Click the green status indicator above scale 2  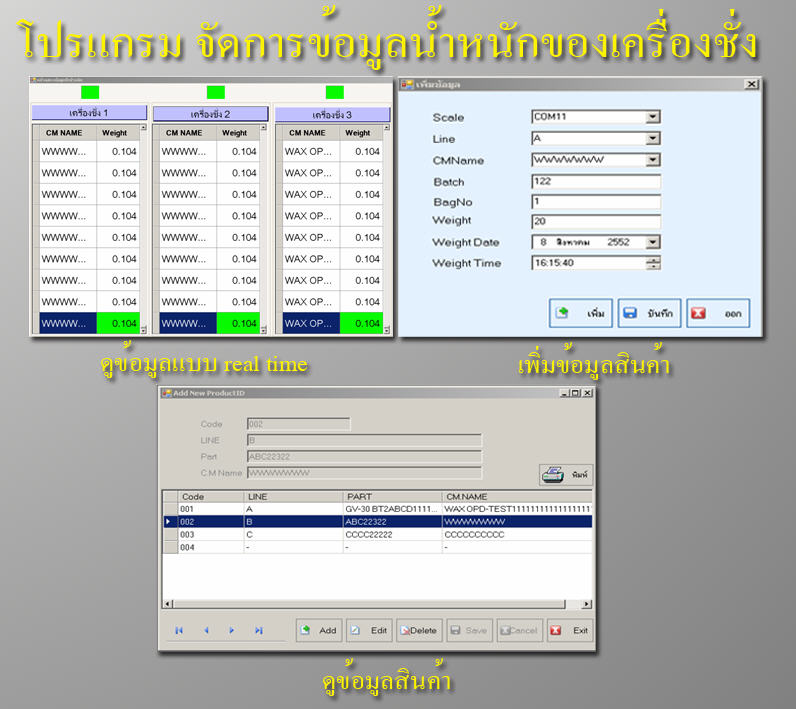point(216,92)
